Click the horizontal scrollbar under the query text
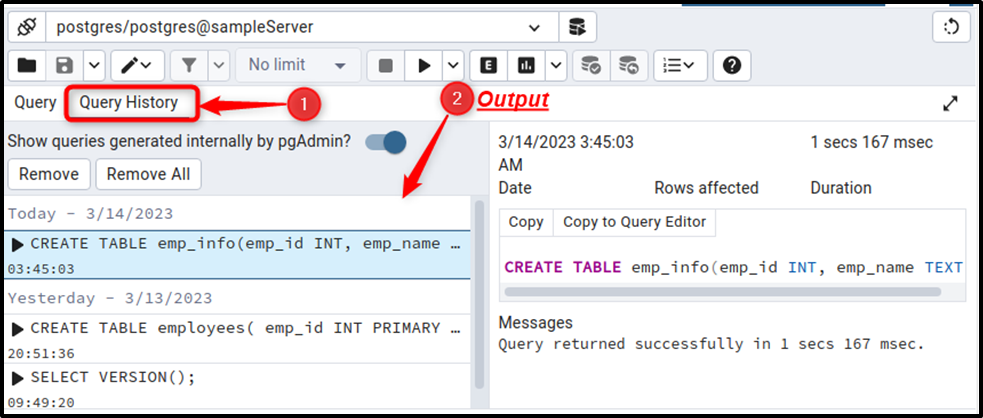 [722, 291]
